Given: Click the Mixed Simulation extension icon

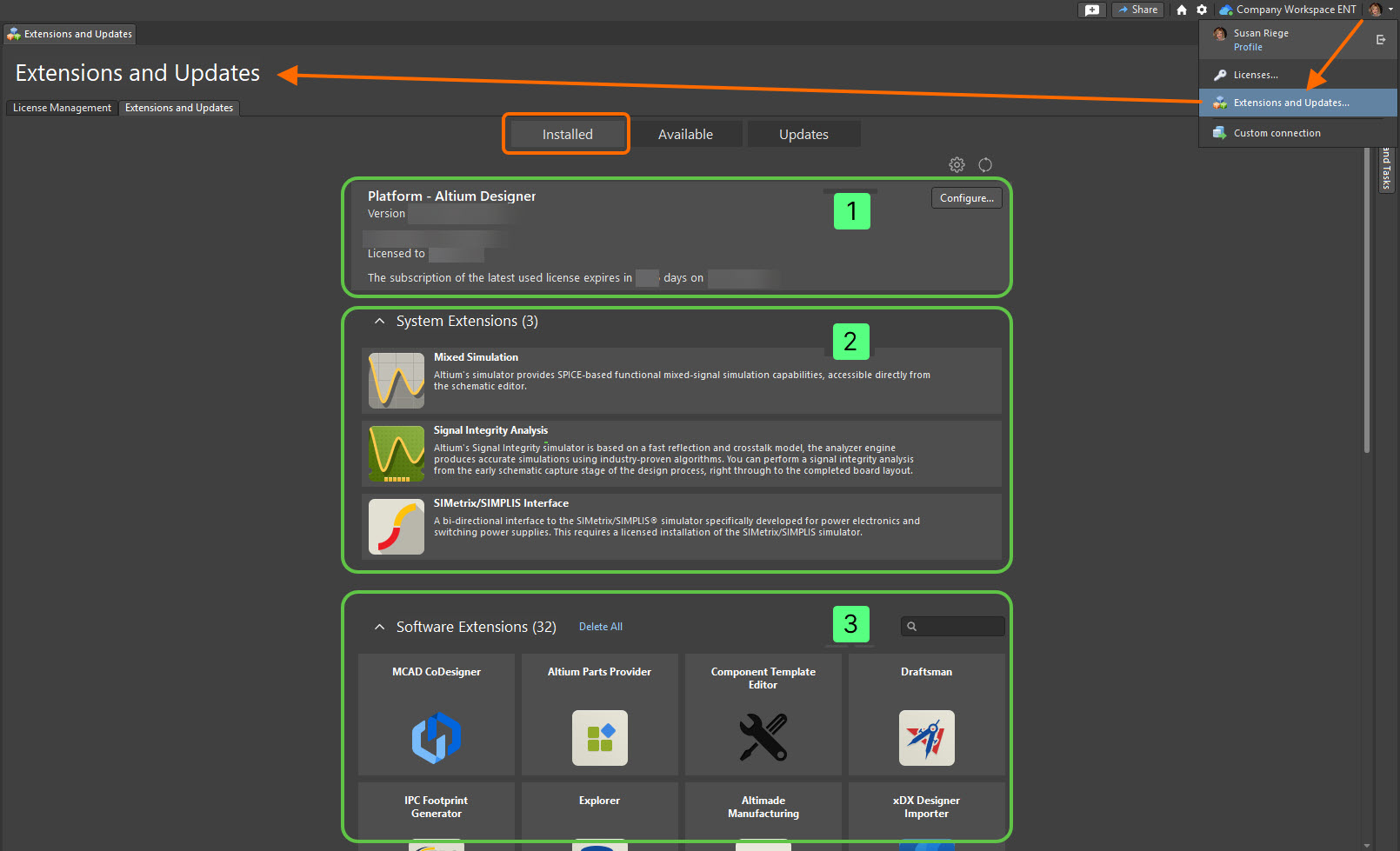Looking at the screenshot, I should point(397,381).
